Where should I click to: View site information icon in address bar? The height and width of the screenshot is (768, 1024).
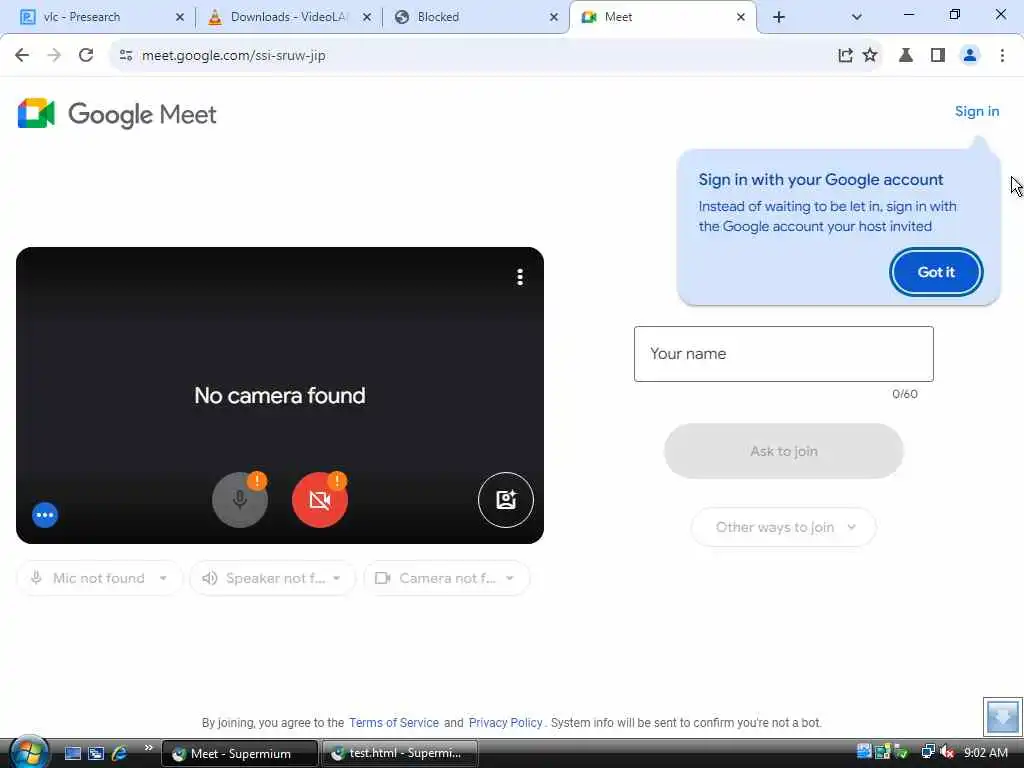(x=126, y=56)
